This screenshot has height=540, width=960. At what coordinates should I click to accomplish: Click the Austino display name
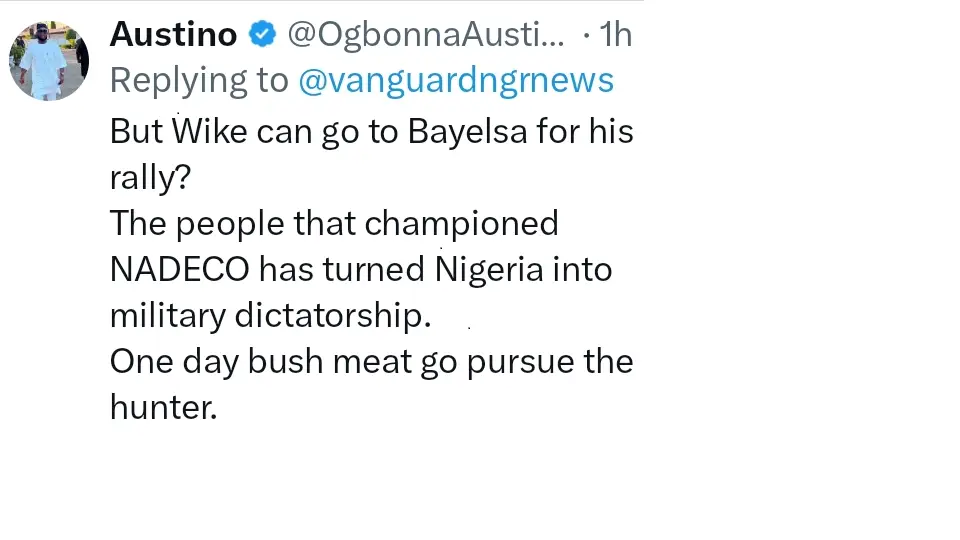tap(173, 35)
